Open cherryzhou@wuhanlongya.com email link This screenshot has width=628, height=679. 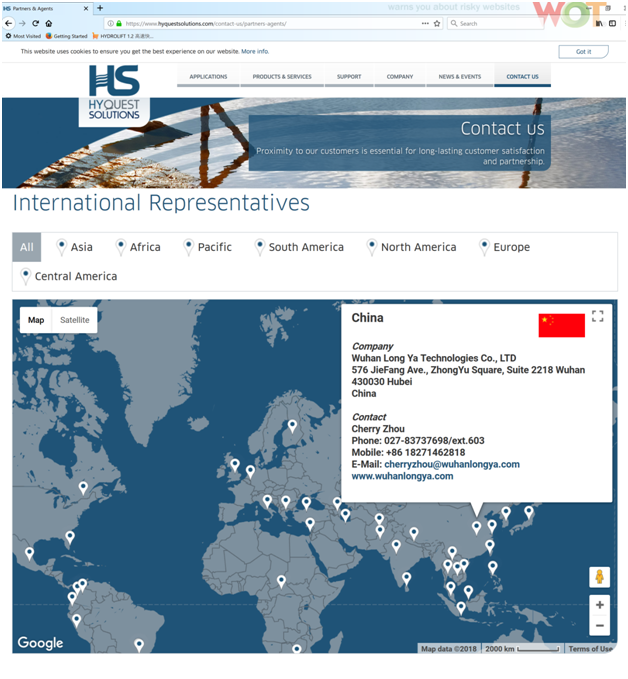tap(452, 464)
